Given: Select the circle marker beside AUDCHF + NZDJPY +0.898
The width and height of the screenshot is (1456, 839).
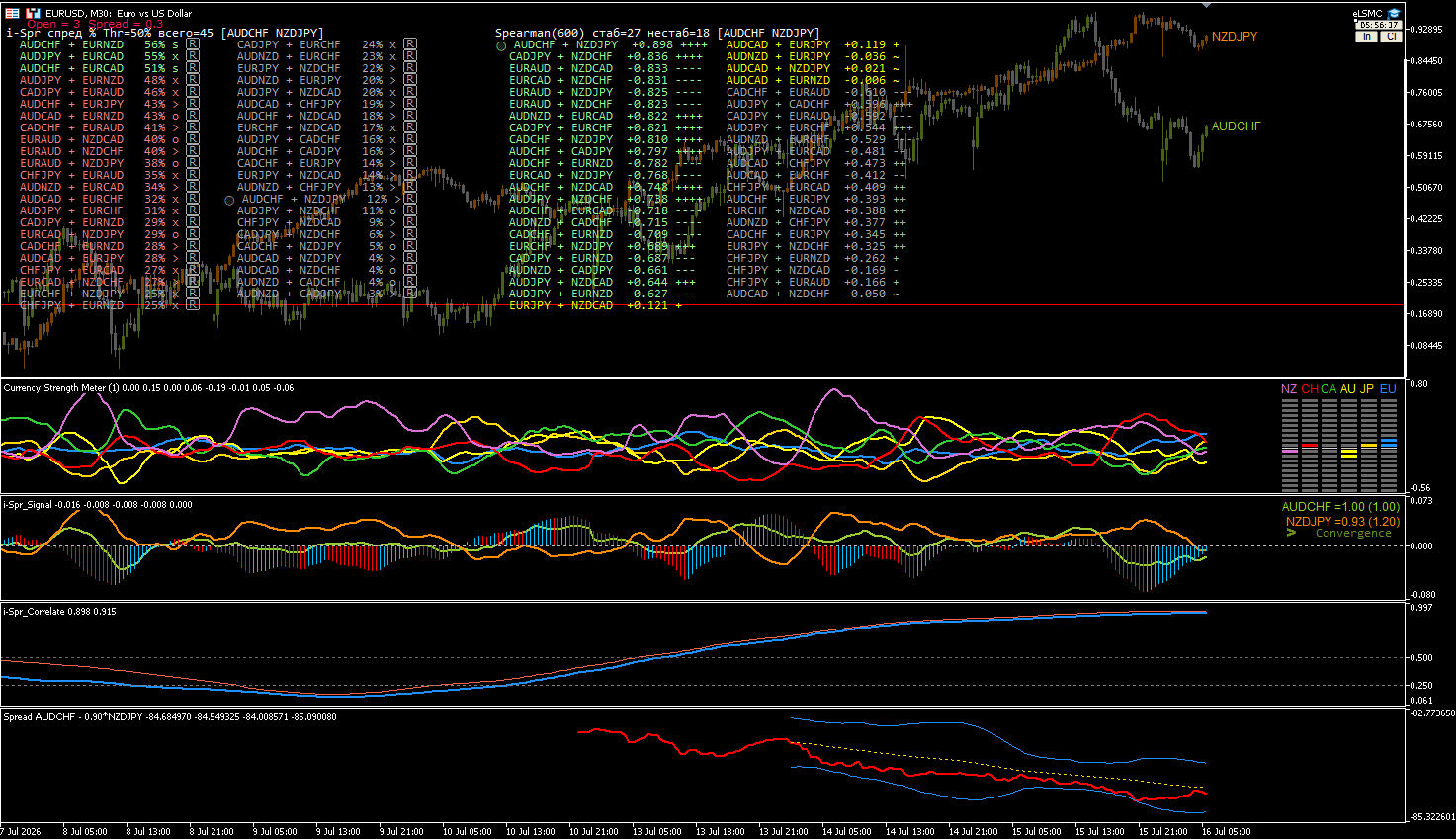Looking at the screenshot, I should pyautogui.click(x=501, y=45).
